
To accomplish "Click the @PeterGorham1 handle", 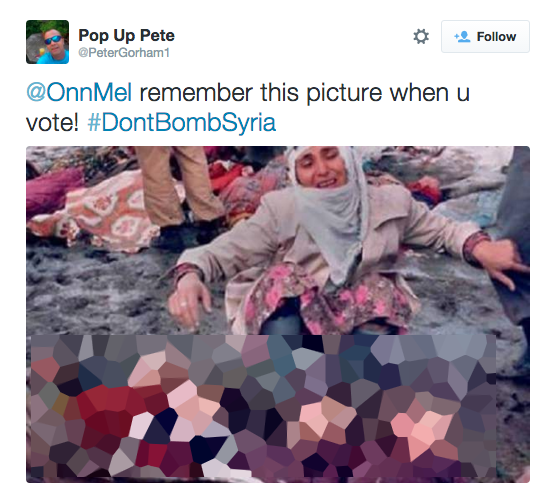I will tap(124, 53).
